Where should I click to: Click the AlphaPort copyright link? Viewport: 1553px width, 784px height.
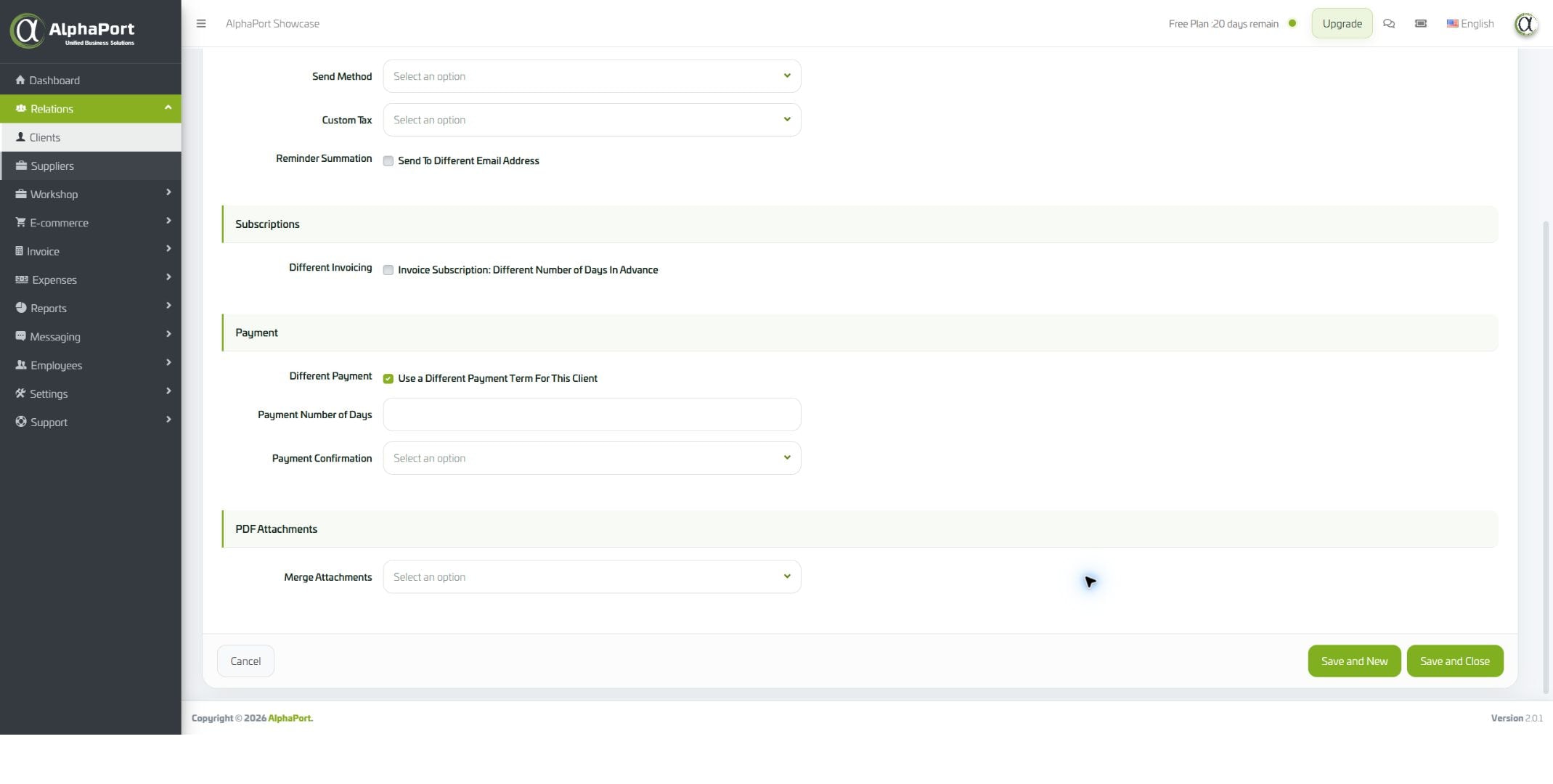[290, 718]
